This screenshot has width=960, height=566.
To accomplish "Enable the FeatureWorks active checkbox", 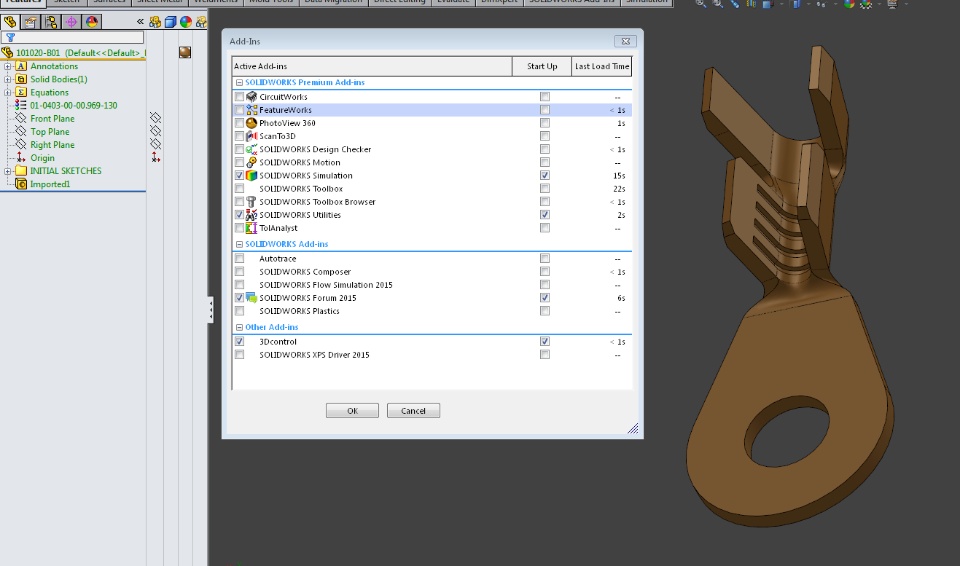I will tap(239, 110).
